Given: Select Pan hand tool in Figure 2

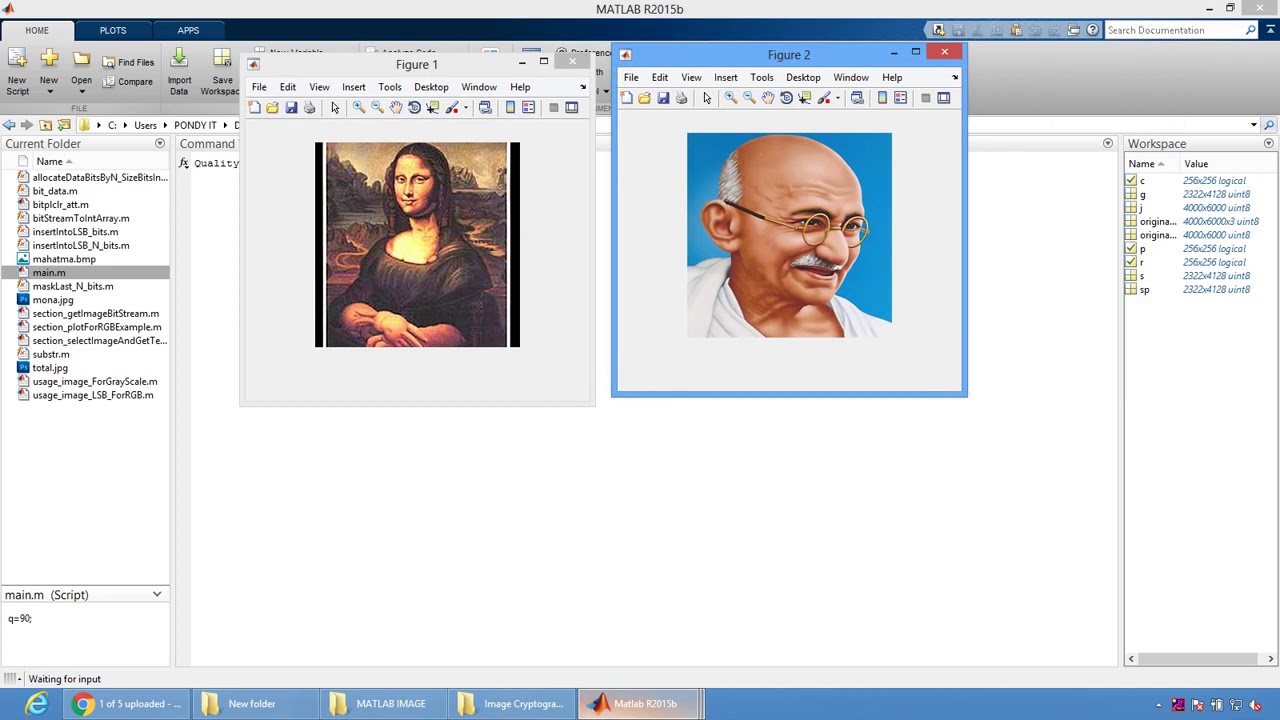Looking at the screenshot, I should coord(768,98).
